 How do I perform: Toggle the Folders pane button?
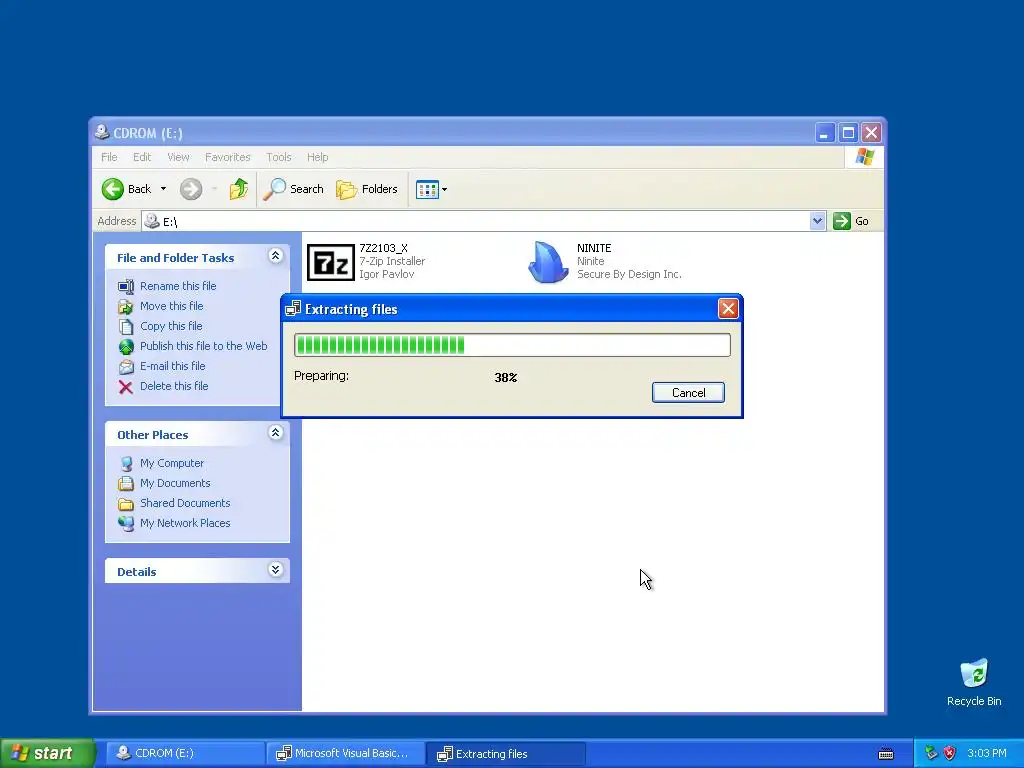(x=366, y=189)
